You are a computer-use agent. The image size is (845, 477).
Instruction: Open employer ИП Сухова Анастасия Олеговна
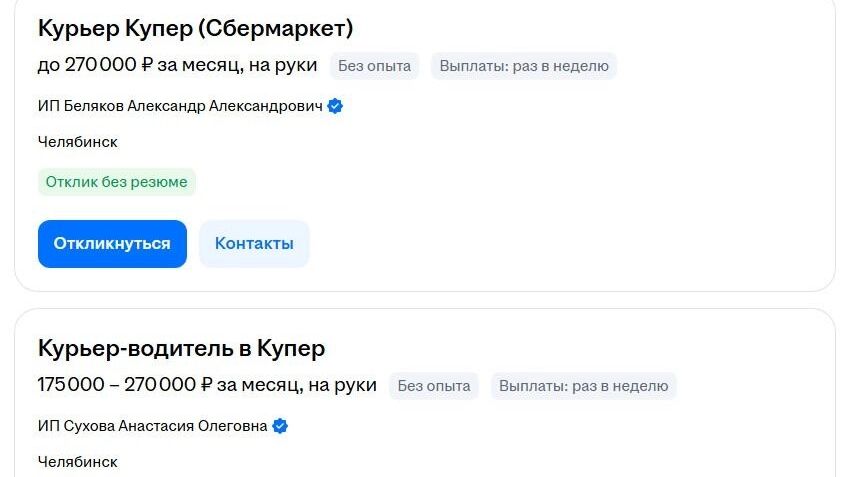pos(152,426)
